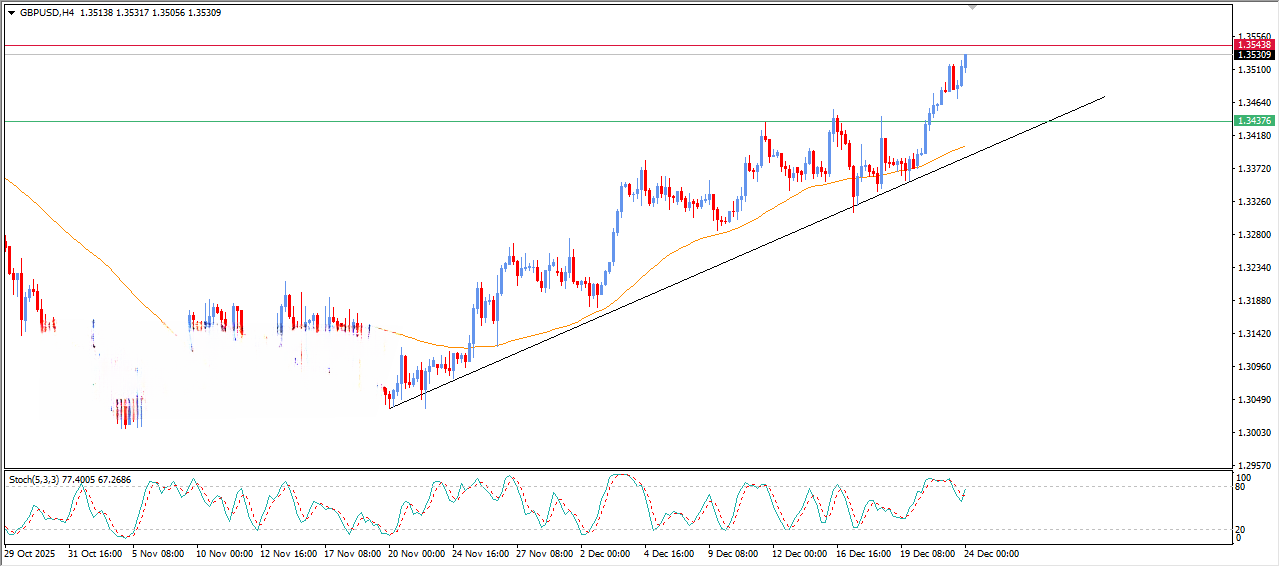Click the triangle arrow before GBPUSD,H4
Viewport: 1280px width, 567px height.
(x=11, y=13)
